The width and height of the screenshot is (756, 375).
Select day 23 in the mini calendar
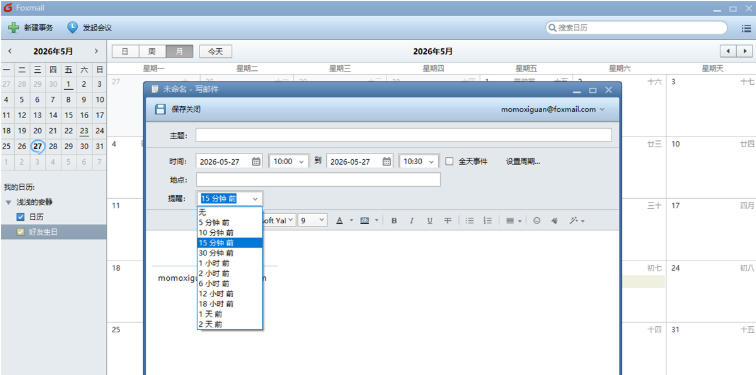click(x=84, y=131)
